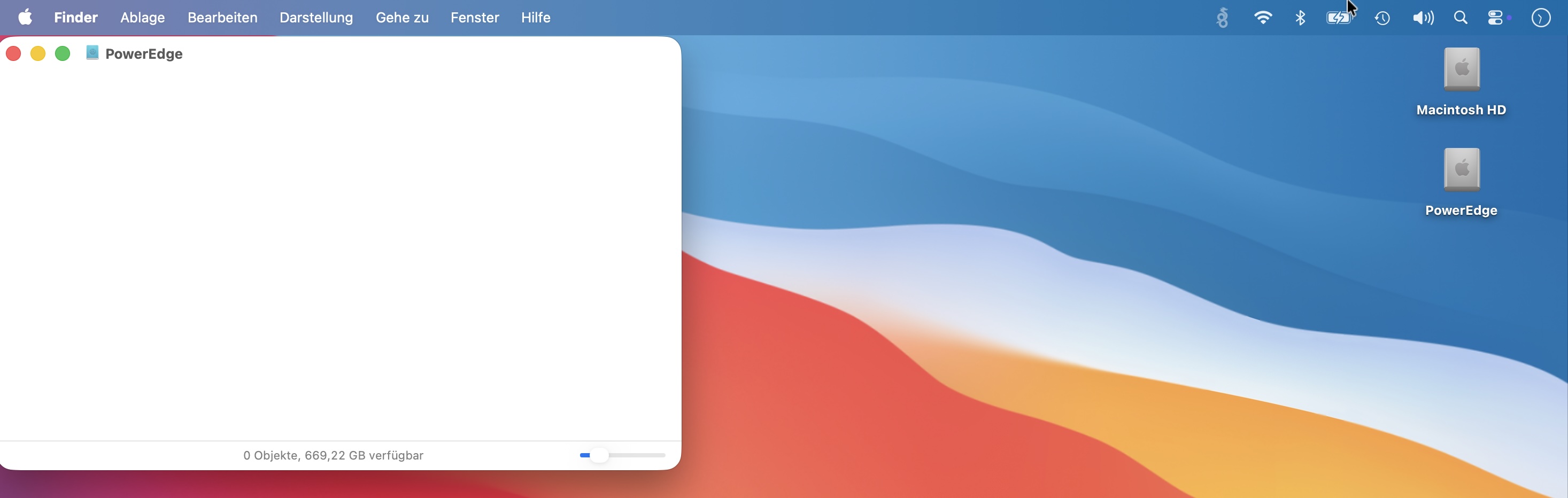The height and width of the screenshot is (498, 1568).
Task: Select the Macintosh HD desktop drive
Action: (1462, 70)
